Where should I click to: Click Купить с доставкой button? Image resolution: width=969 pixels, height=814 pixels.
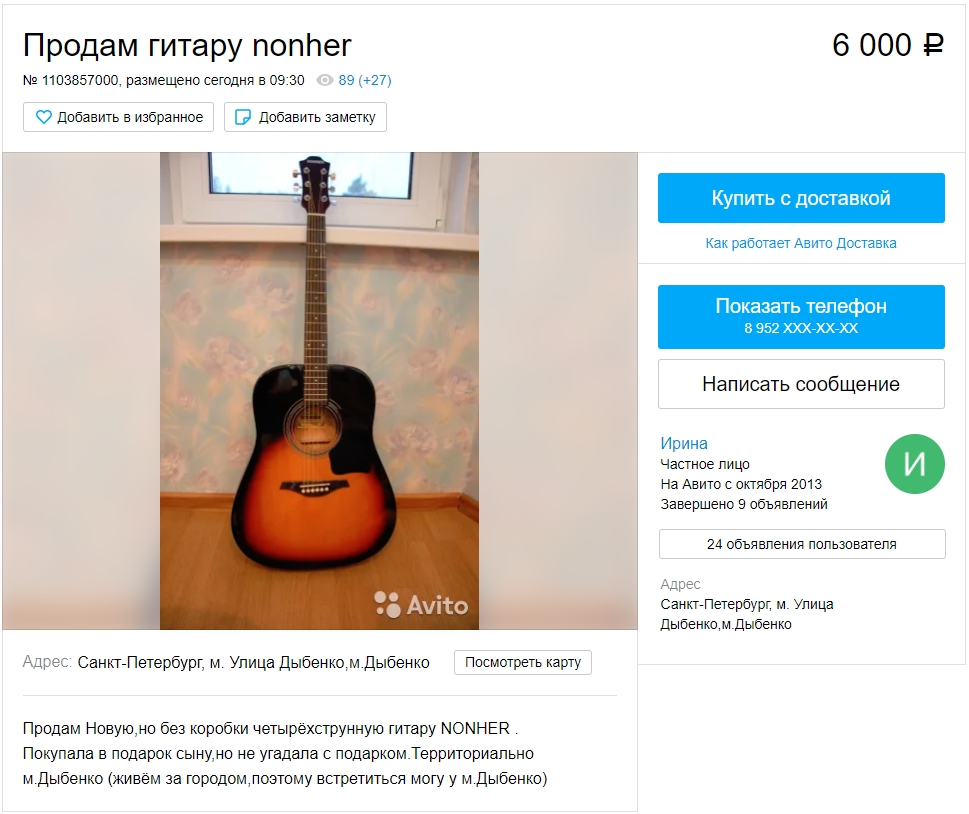801,198
